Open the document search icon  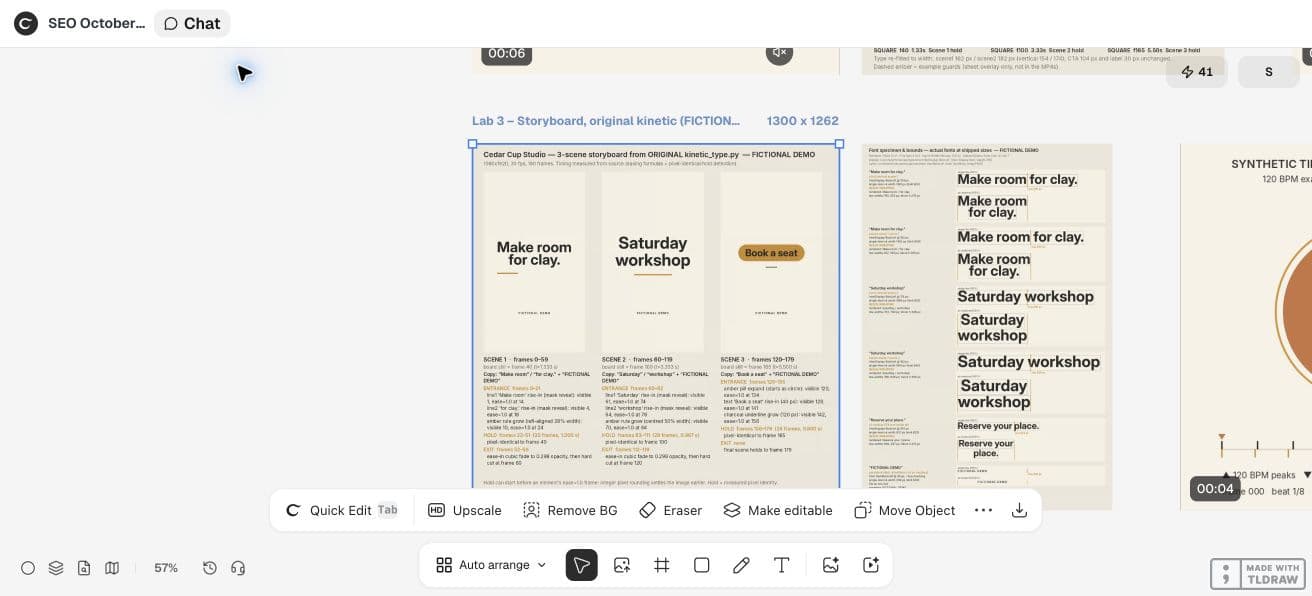pos(84,568)
